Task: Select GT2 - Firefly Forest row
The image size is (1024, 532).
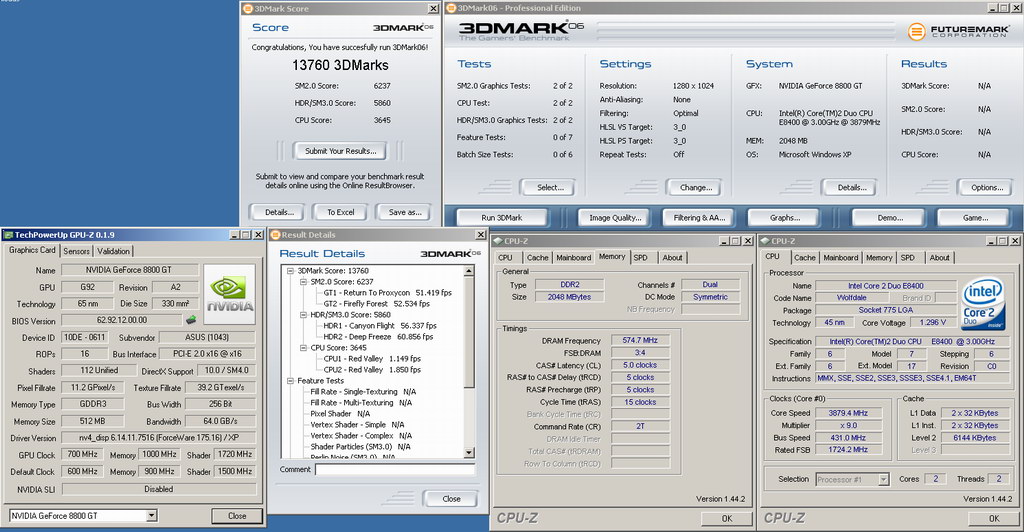Action: [376, 304]
